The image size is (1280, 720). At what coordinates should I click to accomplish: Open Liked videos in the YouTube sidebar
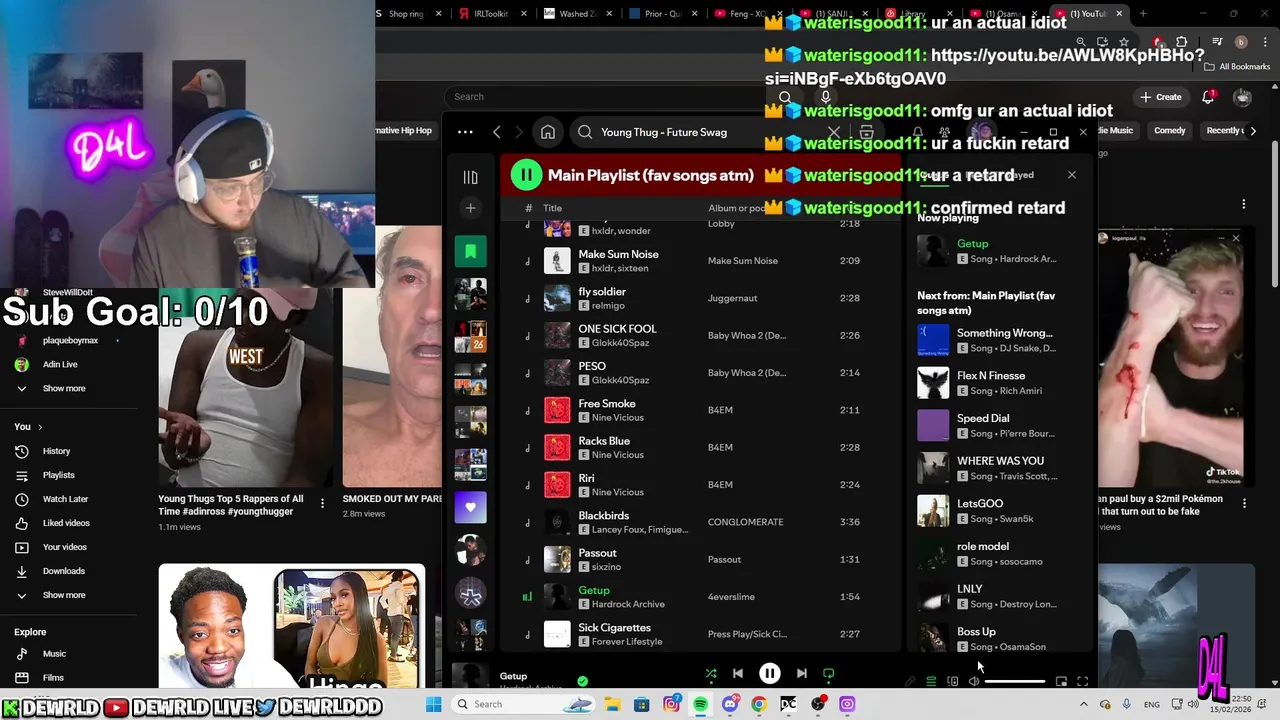point(66,523)
